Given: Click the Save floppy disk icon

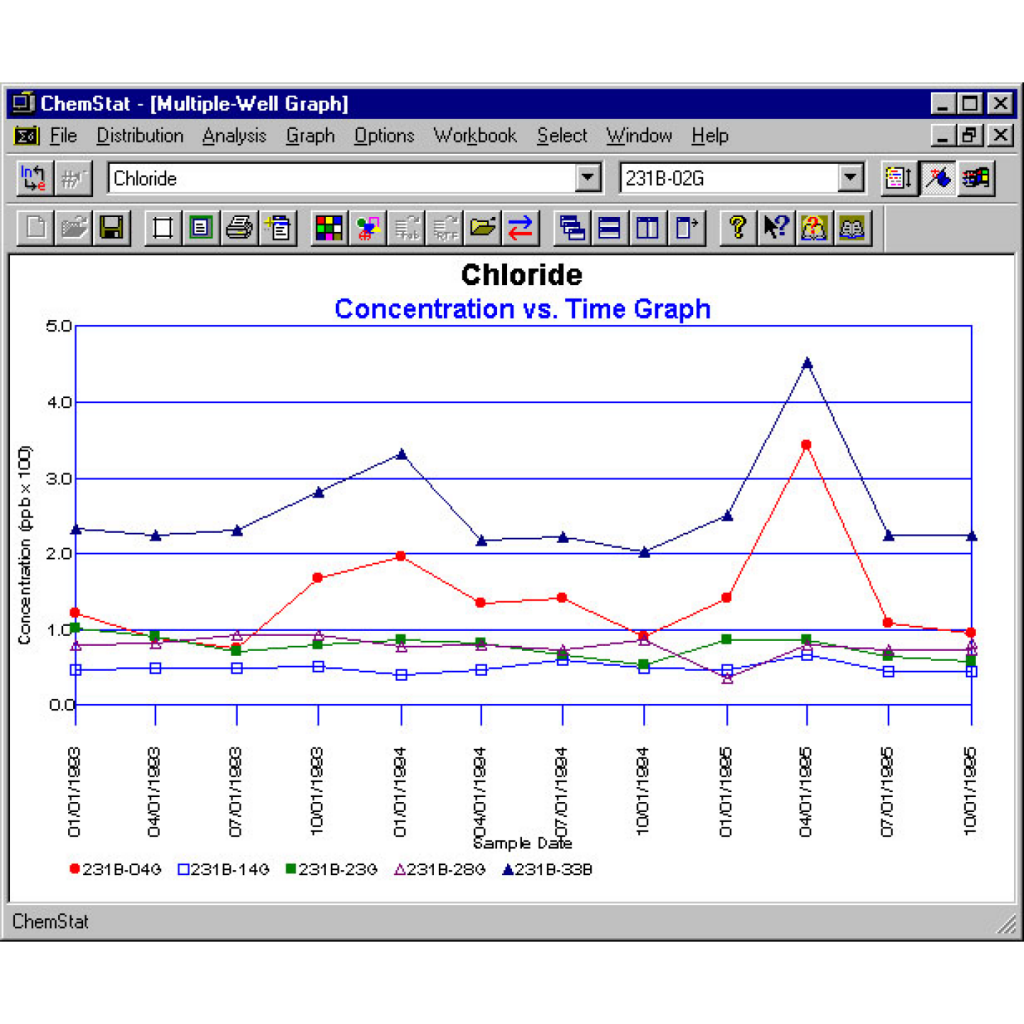Looking at the screenshot, I should (112, 228).
